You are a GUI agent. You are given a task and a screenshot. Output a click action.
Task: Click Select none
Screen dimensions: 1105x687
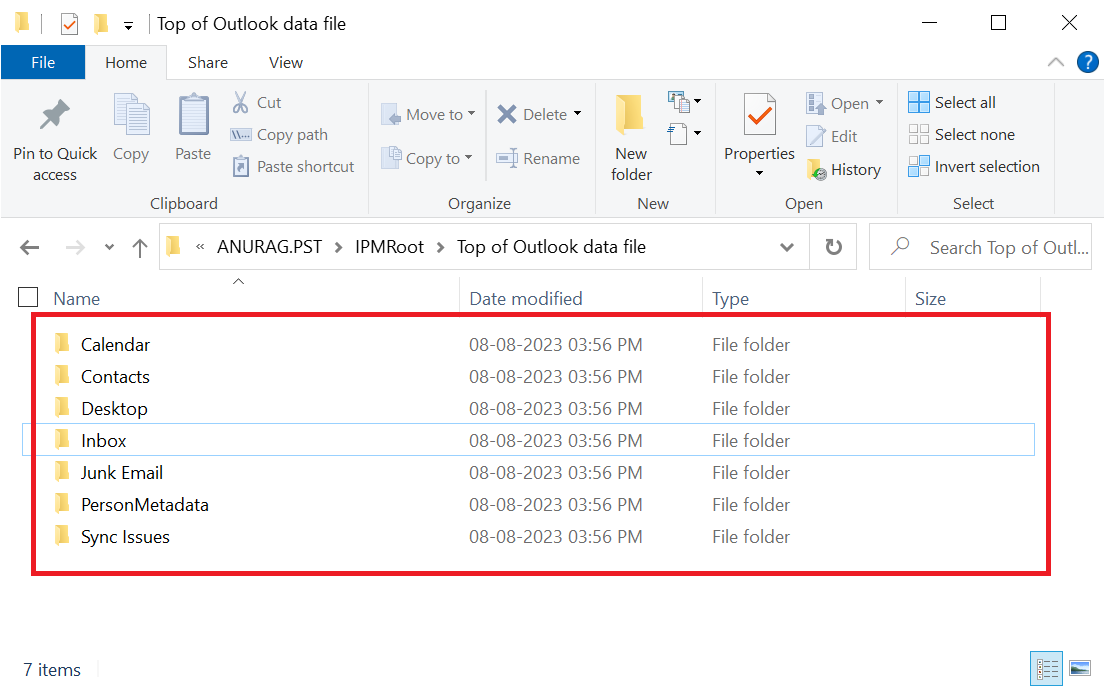[961, 135]
